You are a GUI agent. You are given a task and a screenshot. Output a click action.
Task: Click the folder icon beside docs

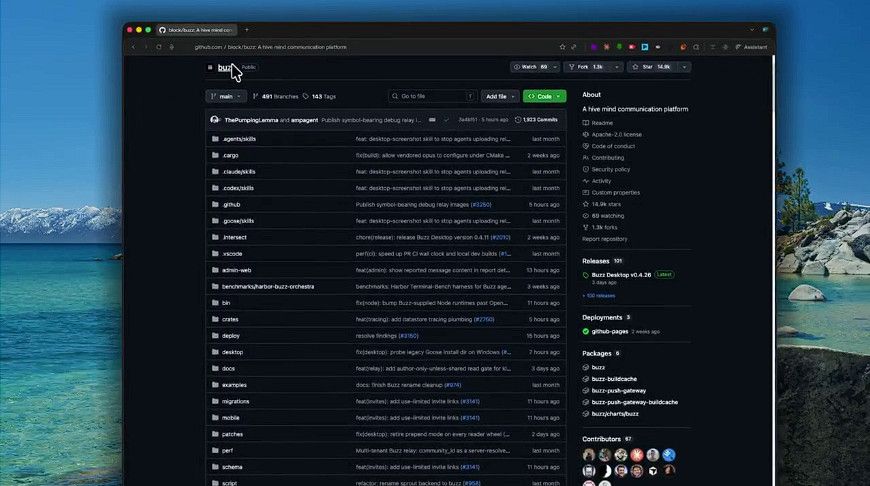click(x=215, y=368)
